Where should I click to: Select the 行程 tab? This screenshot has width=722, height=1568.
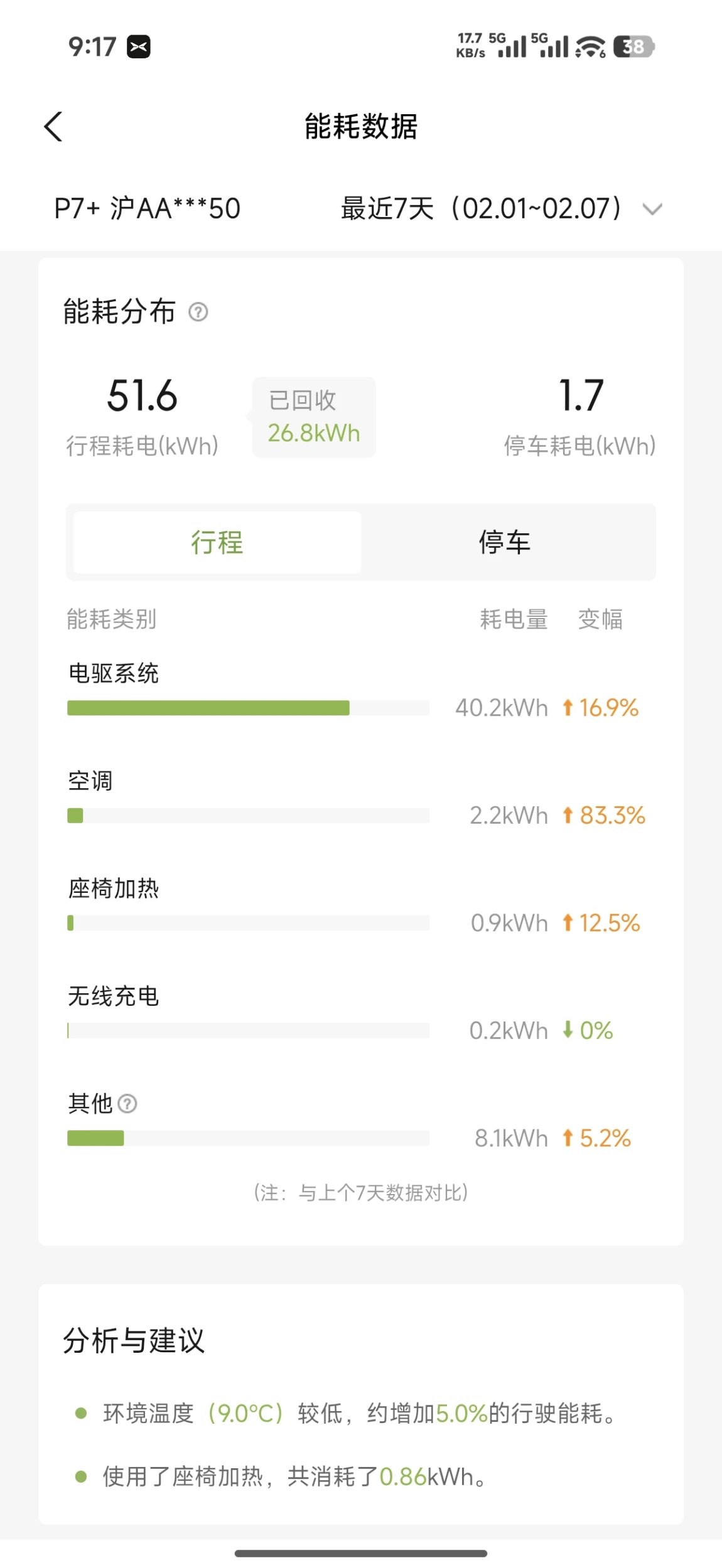(x=217, y=542)
